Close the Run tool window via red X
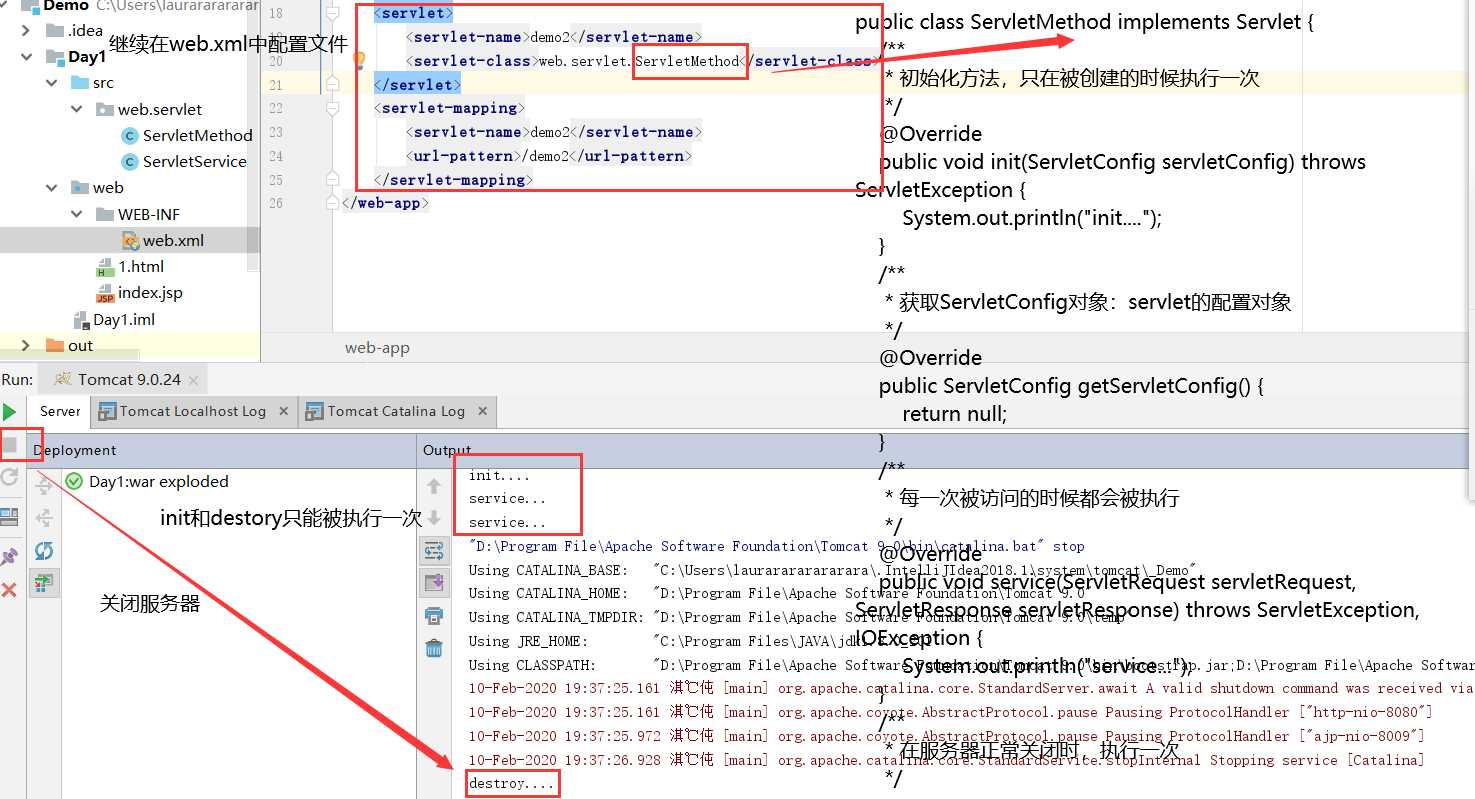The width and height of the screenshot is (1475, 799). pos(9,590)
